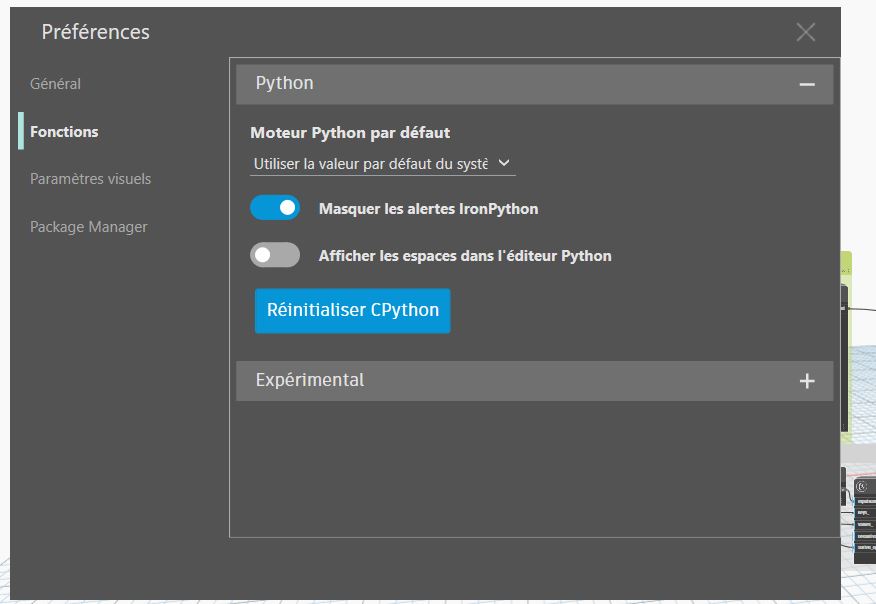Click the 'Masquer les alertes IronPython' label
This screenshot has height=604, width=876.
[x=428, y=209]
